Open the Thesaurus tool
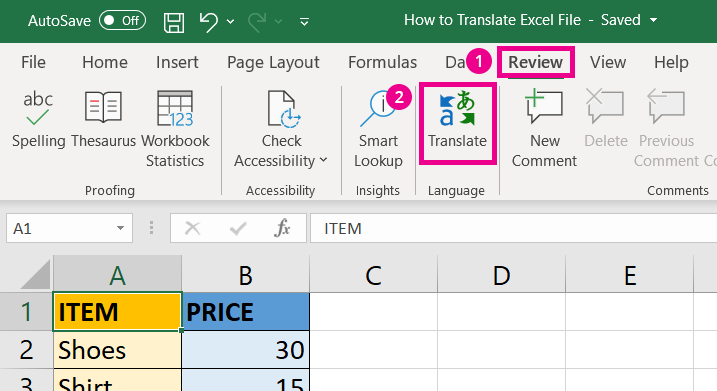The image size is (717, 391). click(x=103, y=119)
